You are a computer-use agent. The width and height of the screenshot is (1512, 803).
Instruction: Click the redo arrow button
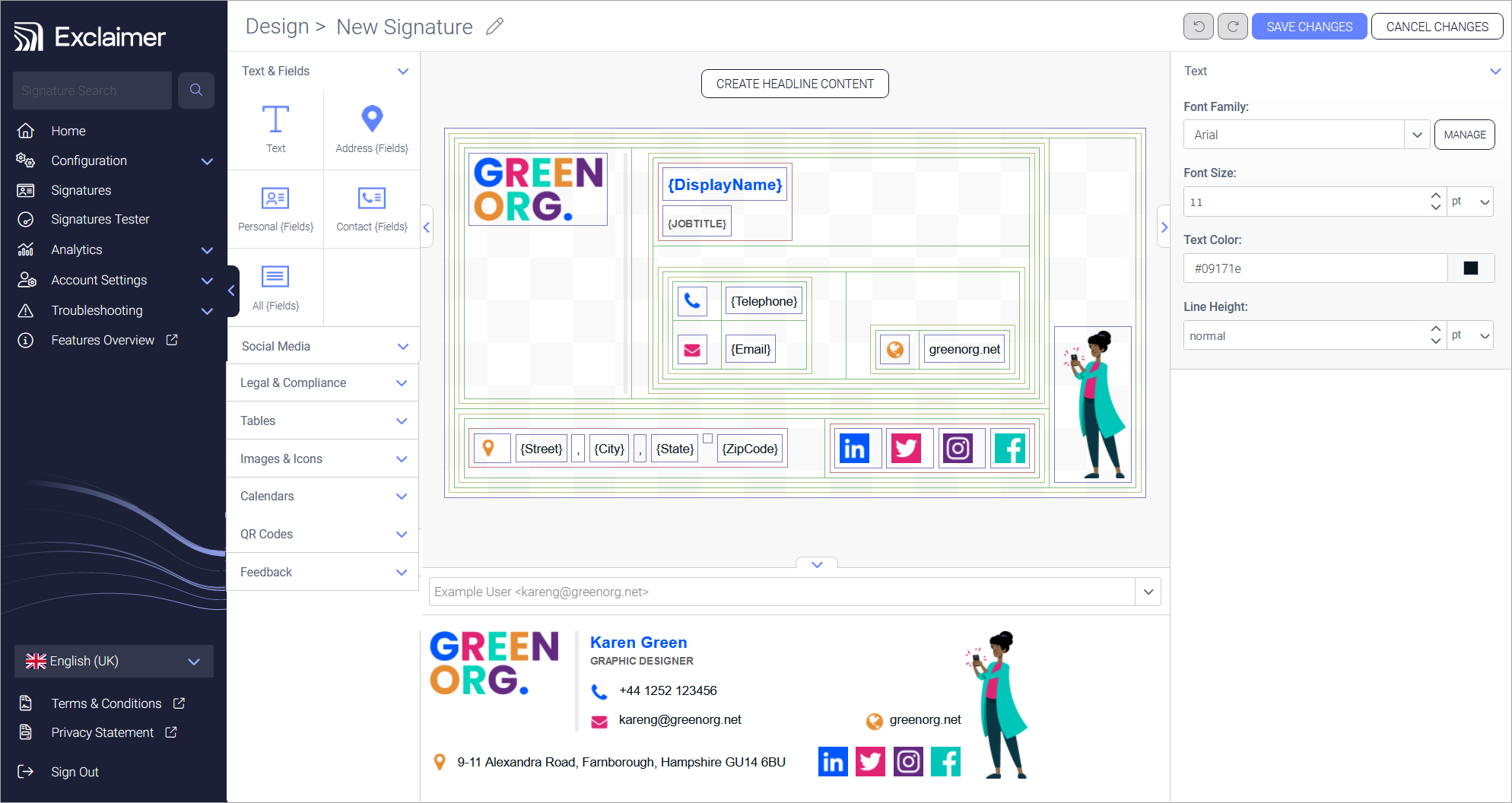1232,27
